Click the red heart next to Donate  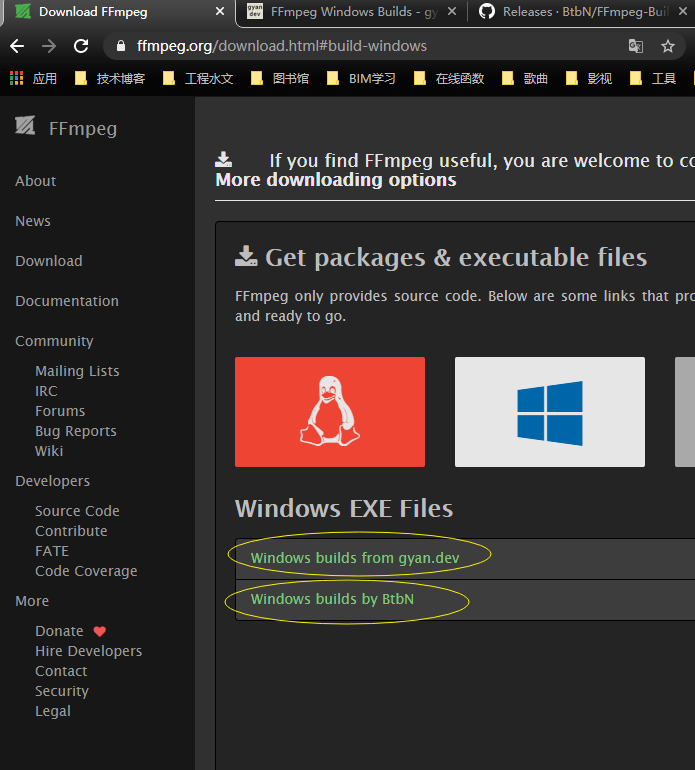pos(100,632)
